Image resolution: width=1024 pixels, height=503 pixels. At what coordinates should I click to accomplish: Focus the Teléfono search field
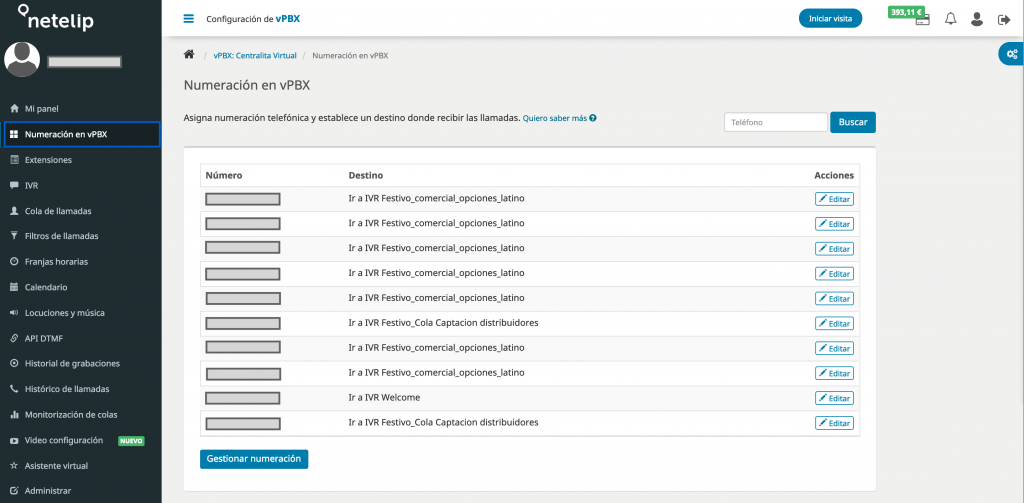[x=775, y=122]
